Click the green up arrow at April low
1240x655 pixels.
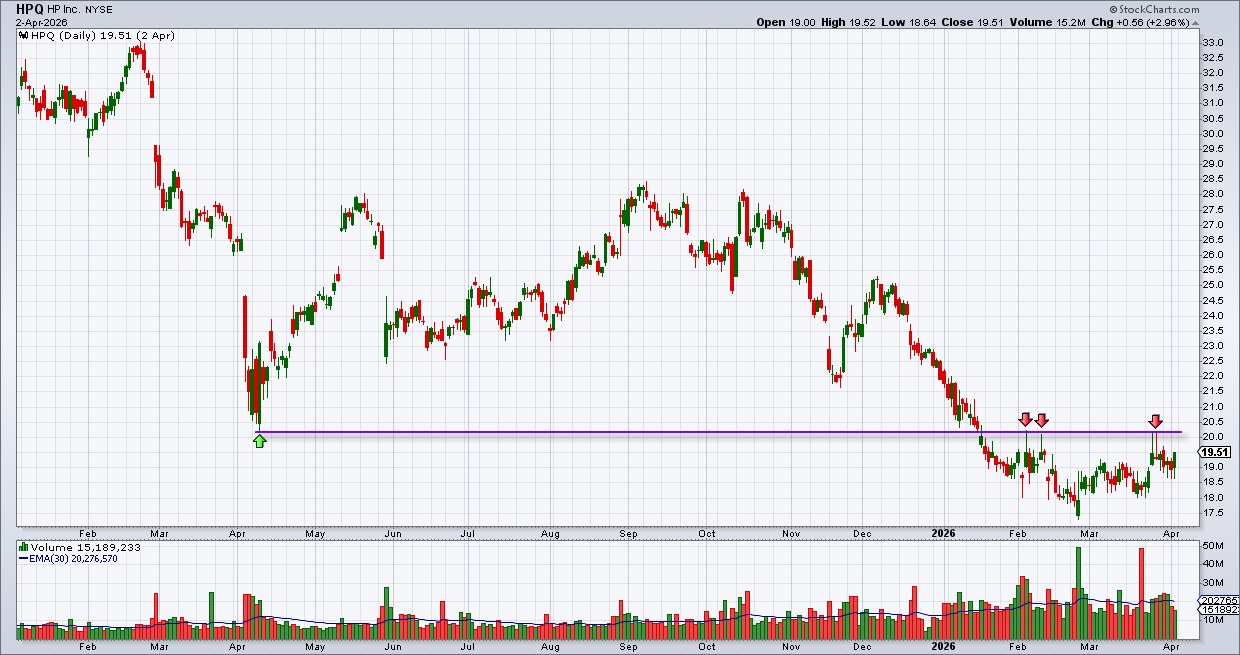click(x=260, y=440)
